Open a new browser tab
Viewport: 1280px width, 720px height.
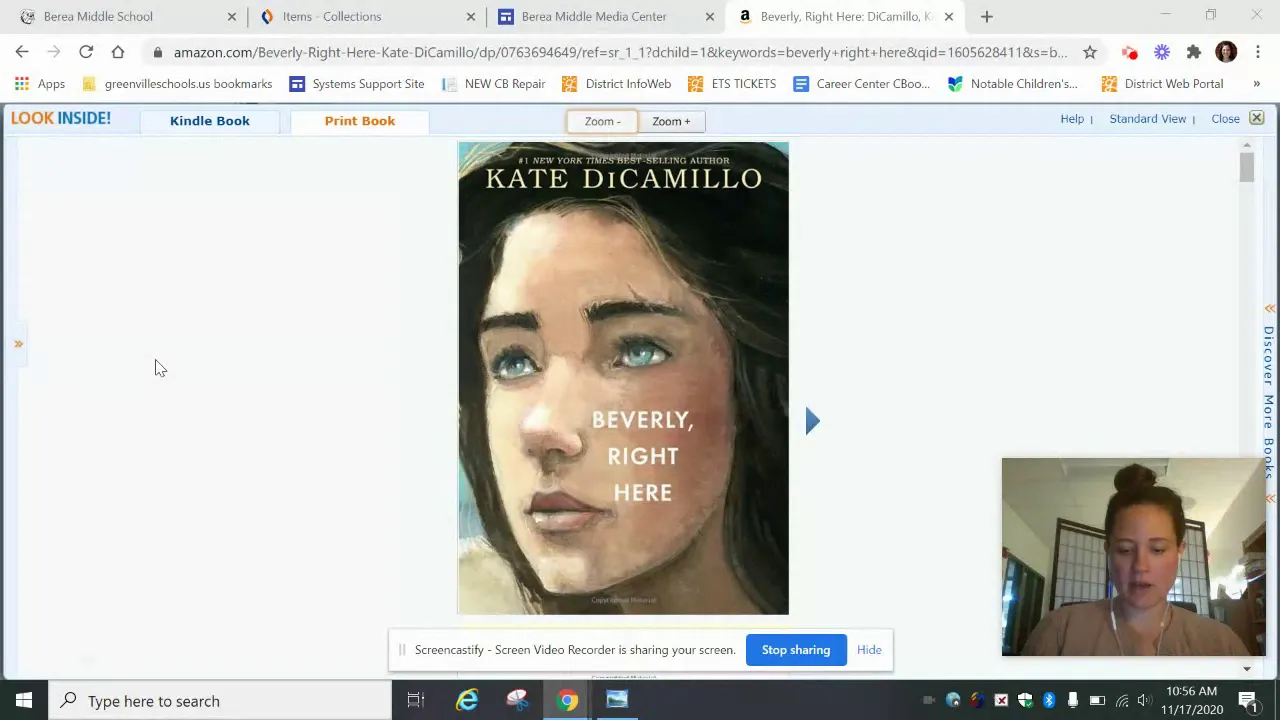pos(987,17)
